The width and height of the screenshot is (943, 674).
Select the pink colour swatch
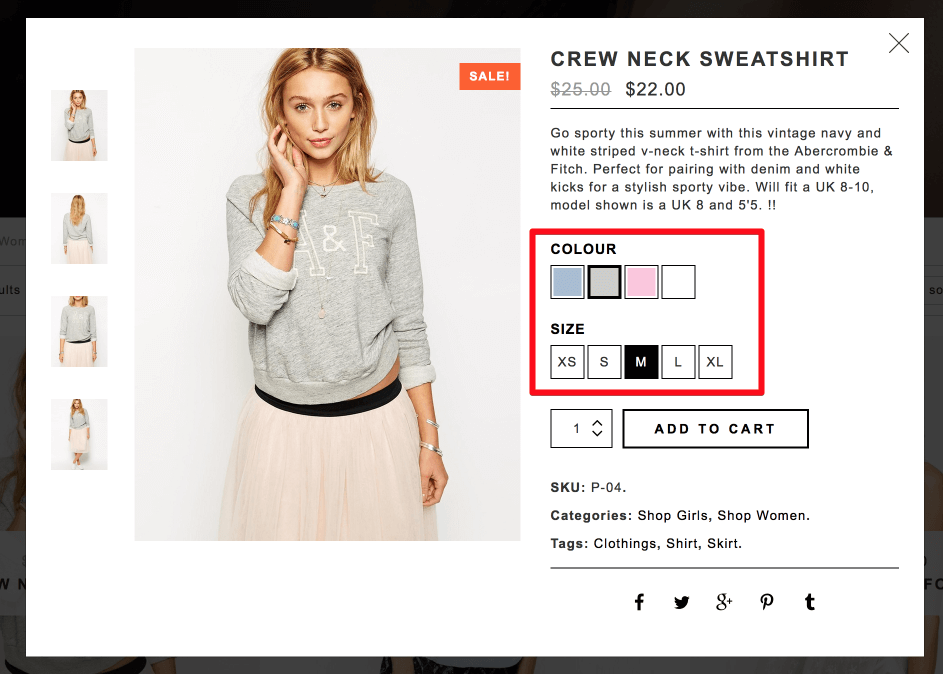(x=641, y=282)
